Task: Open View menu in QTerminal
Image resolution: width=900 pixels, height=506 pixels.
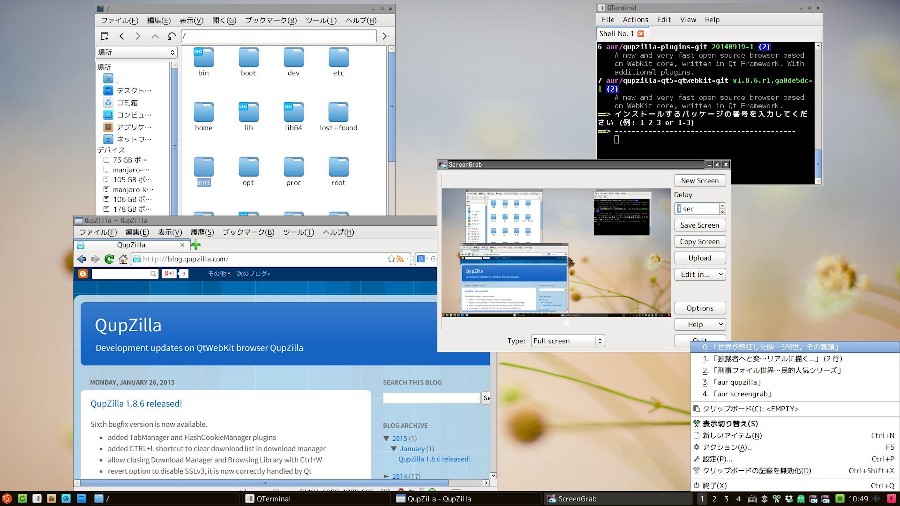Action: pos(688,20)
